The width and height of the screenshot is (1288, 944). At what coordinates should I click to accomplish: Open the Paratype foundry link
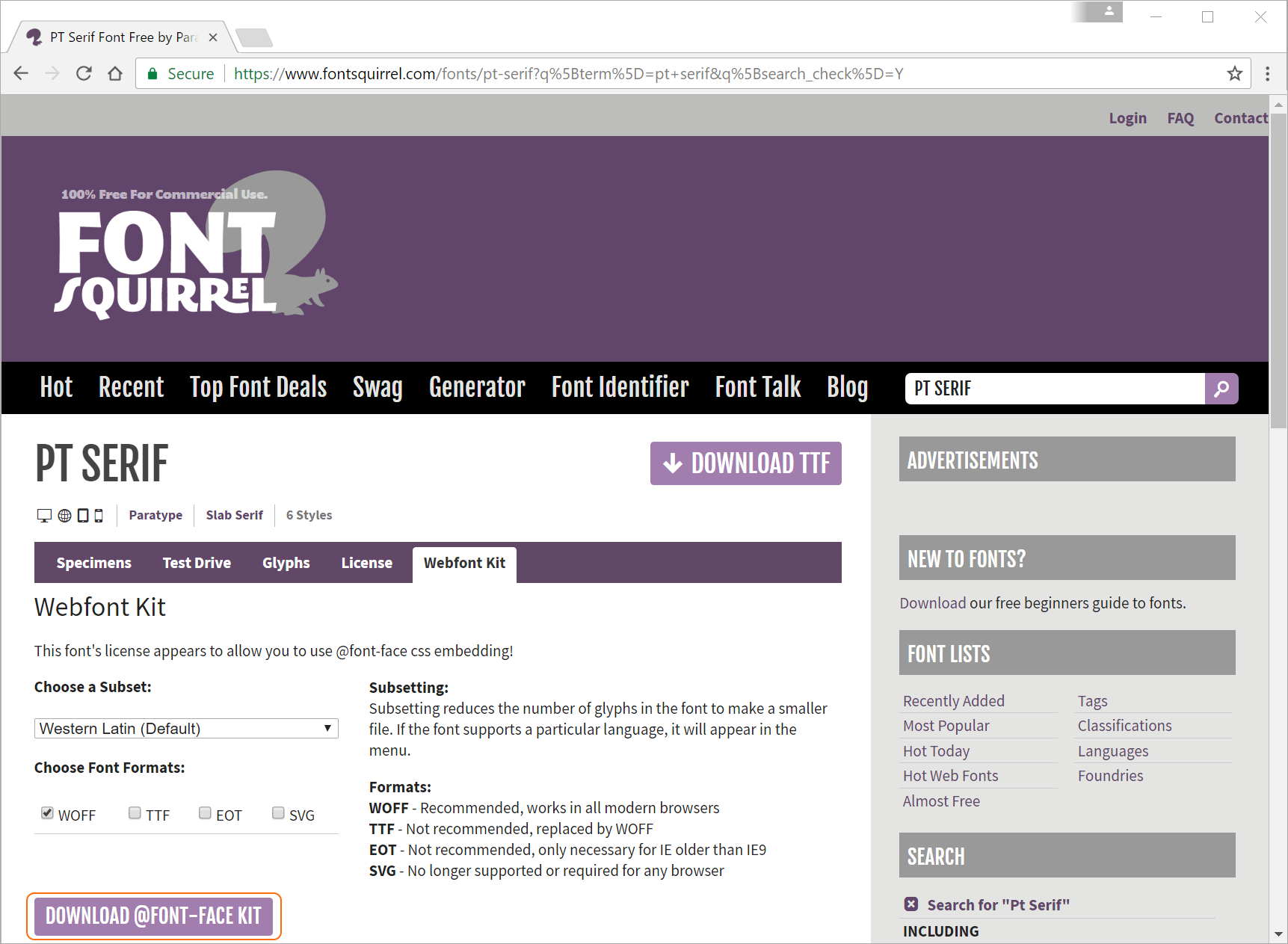coord(155,515)
